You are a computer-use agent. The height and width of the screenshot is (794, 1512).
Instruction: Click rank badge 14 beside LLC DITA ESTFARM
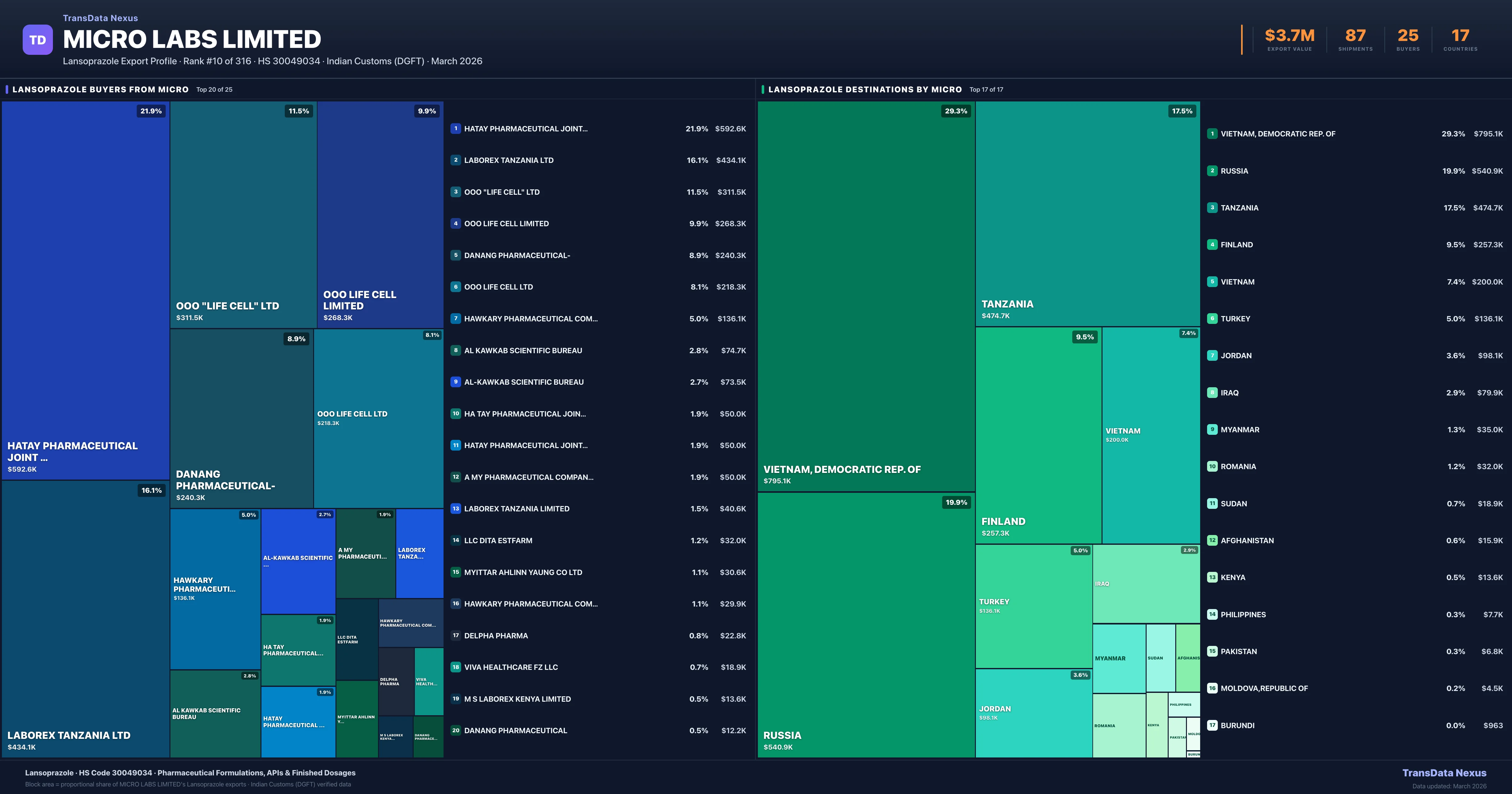455,540
